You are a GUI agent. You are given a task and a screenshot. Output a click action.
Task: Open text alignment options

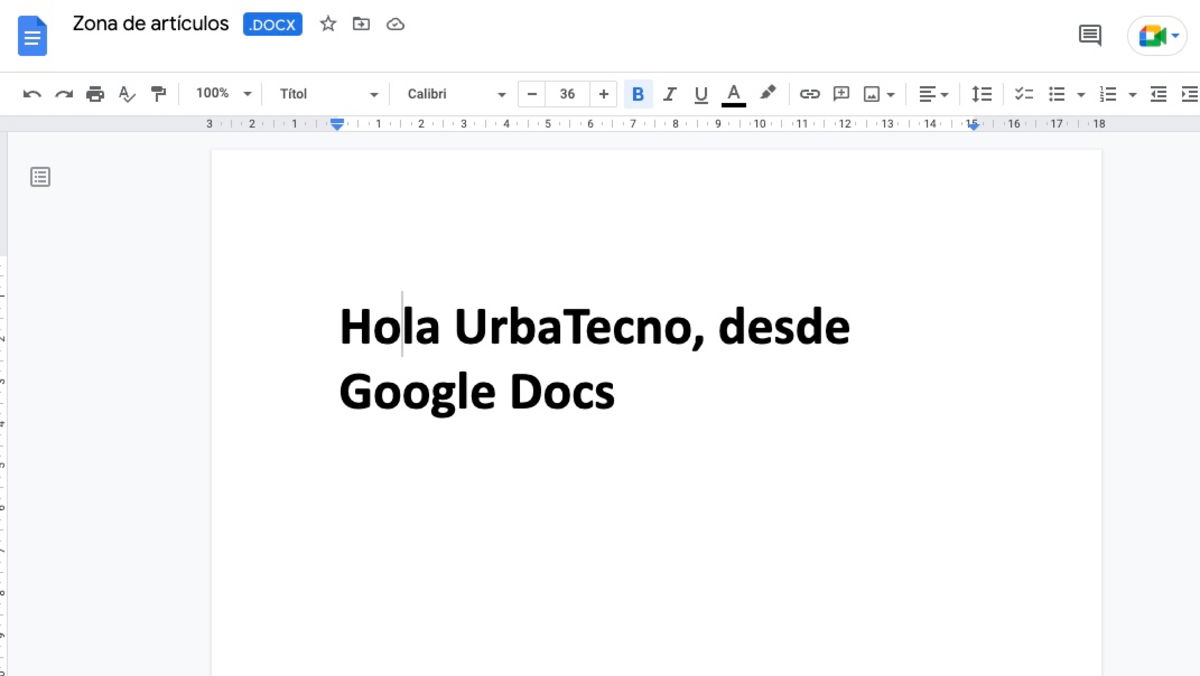[933, 94]
